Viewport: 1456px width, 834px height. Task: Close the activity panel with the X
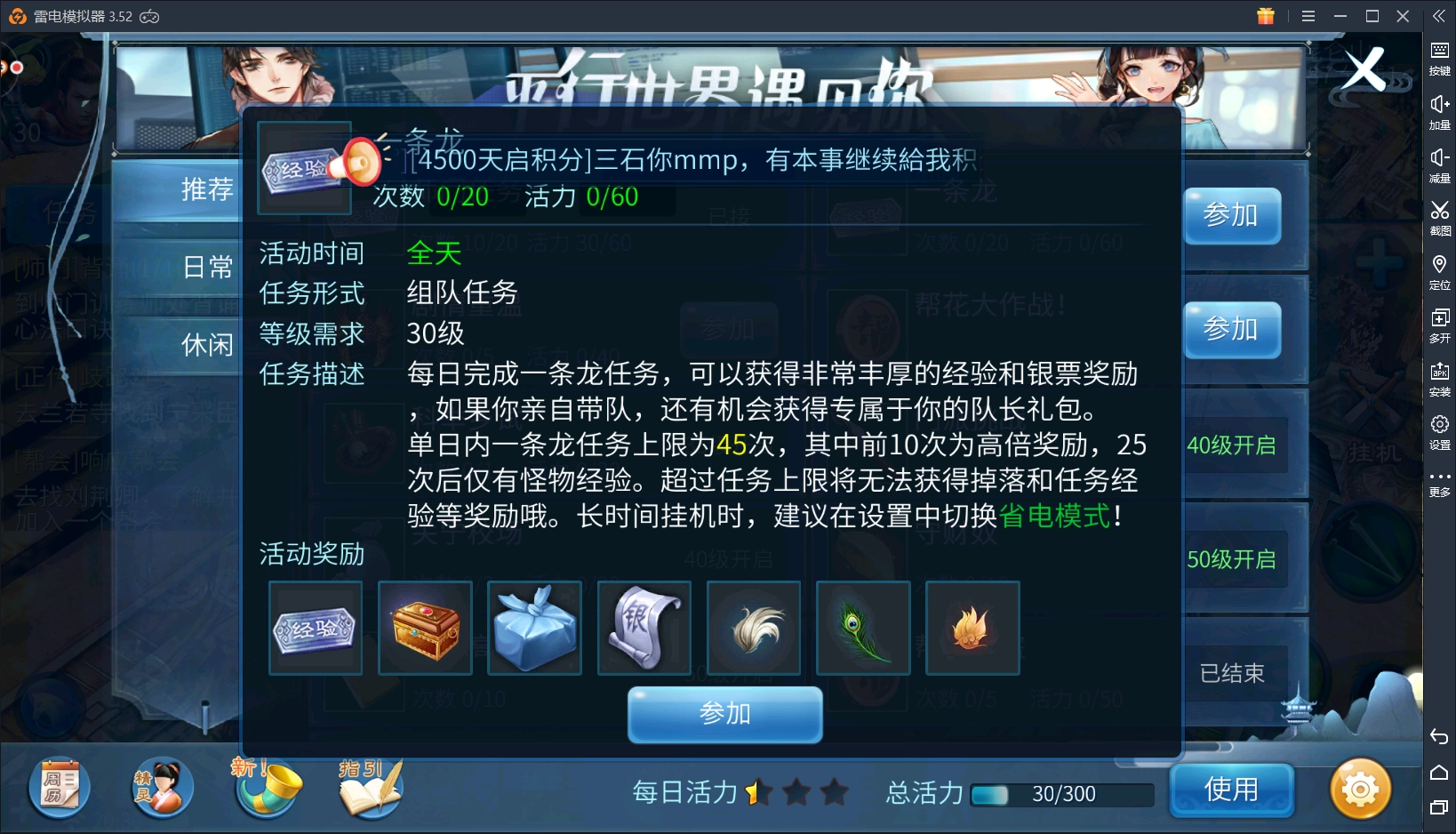click(1364, 69)
